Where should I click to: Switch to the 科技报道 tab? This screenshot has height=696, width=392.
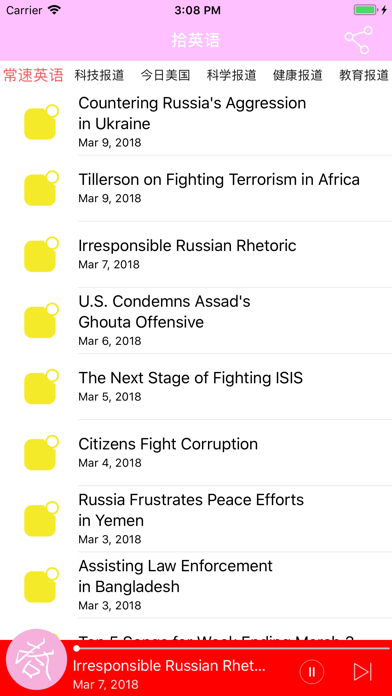[x=99, y=75]
